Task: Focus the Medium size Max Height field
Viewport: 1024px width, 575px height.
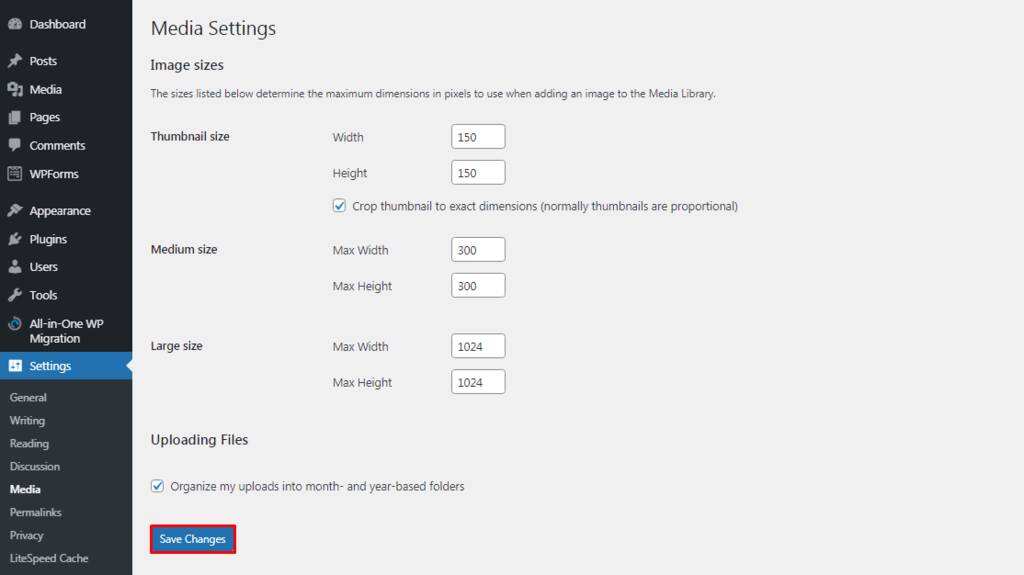Action: (478, 286)
